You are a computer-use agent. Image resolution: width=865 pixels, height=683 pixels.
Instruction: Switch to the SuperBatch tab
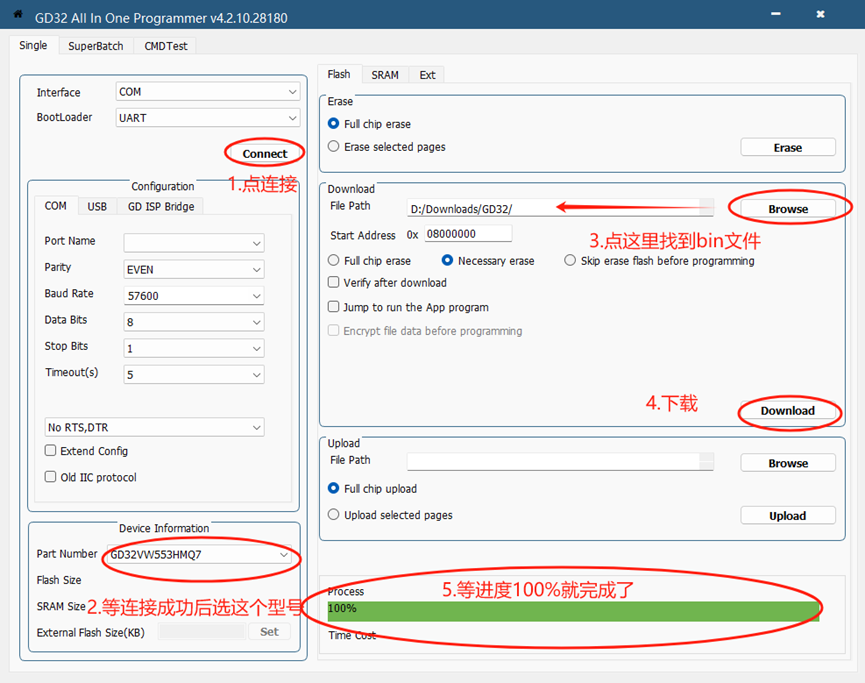(95, 46)
